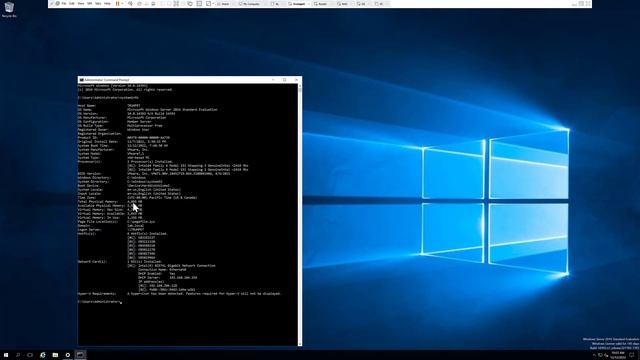Click the 'Host Name:' line in output
This screenshot has height=360, width=640.
click(x=109, y=106)
